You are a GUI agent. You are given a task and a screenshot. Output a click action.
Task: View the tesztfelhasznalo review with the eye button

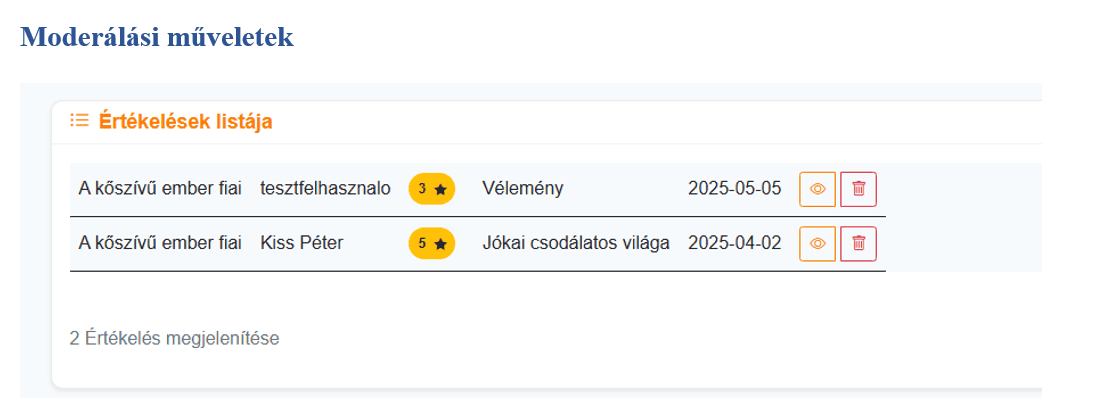tap(817, 189)
